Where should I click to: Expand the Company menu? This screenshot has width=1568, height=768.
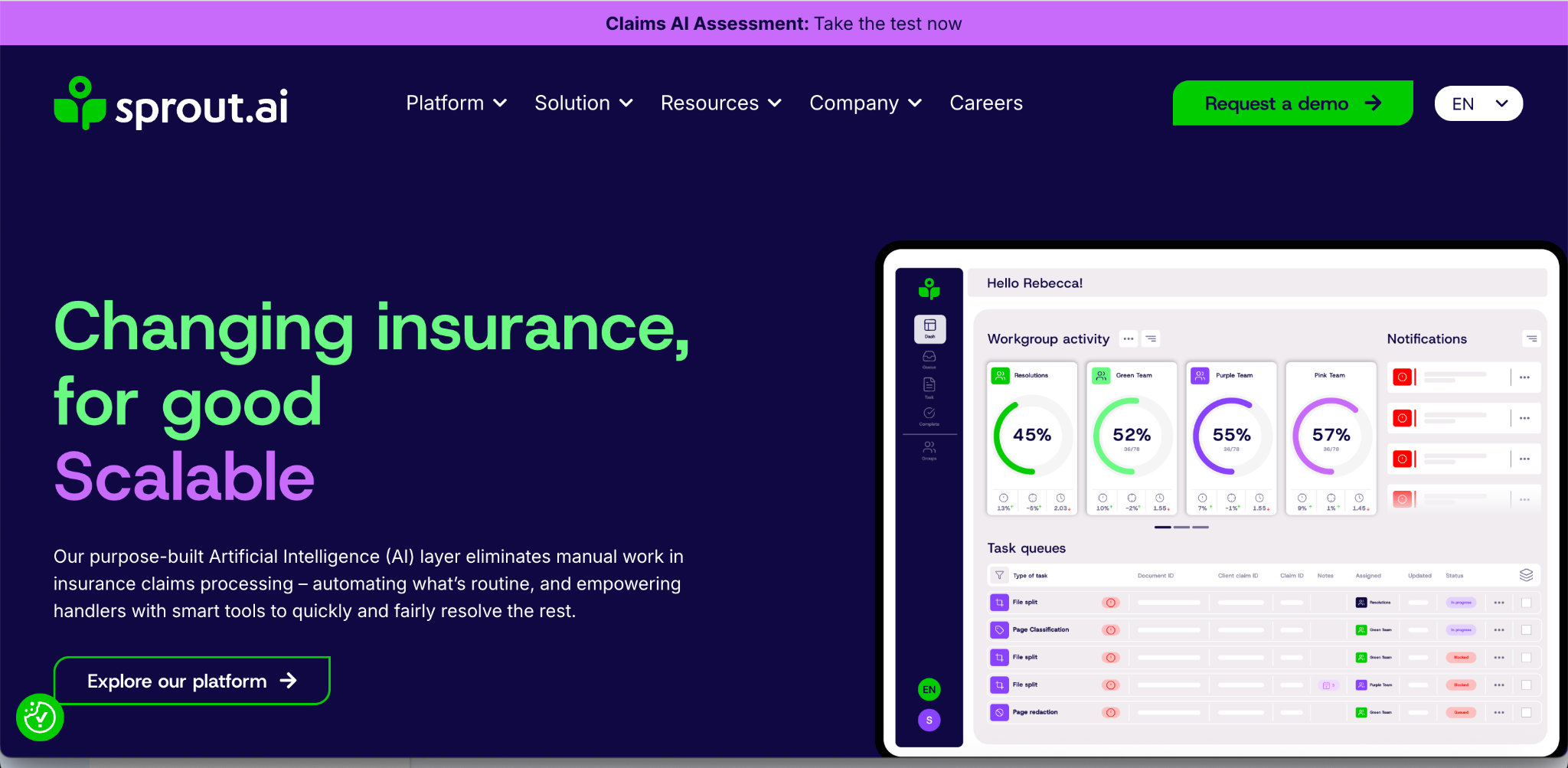click(866, 103)
